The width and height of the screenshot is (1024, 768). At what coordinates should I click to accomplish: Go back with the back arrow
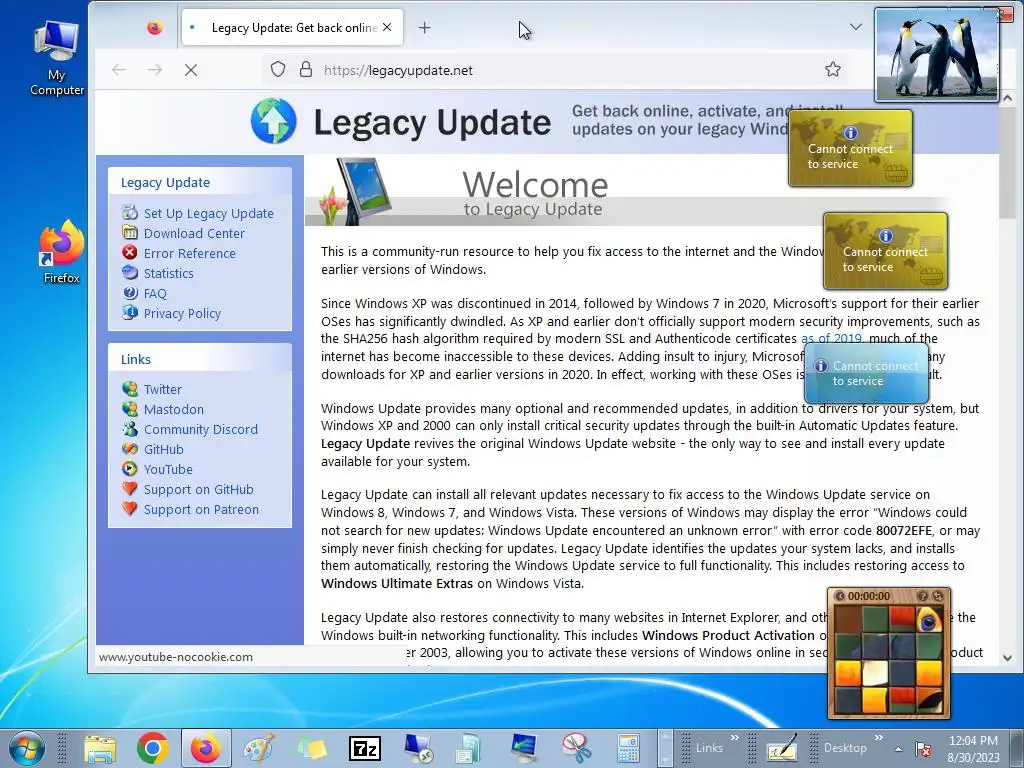point(119,70)
